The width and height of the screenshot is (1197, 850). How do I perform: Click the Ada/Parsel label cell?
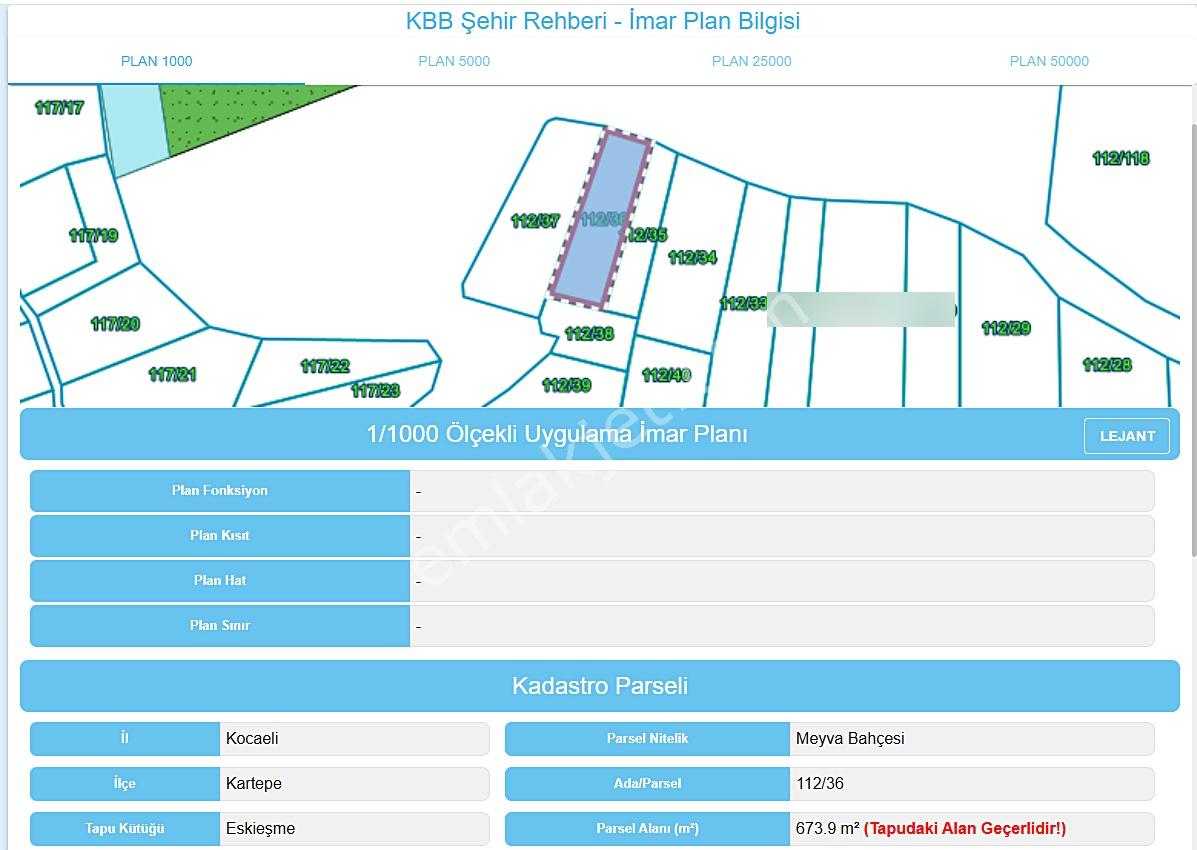click(647, 784)
